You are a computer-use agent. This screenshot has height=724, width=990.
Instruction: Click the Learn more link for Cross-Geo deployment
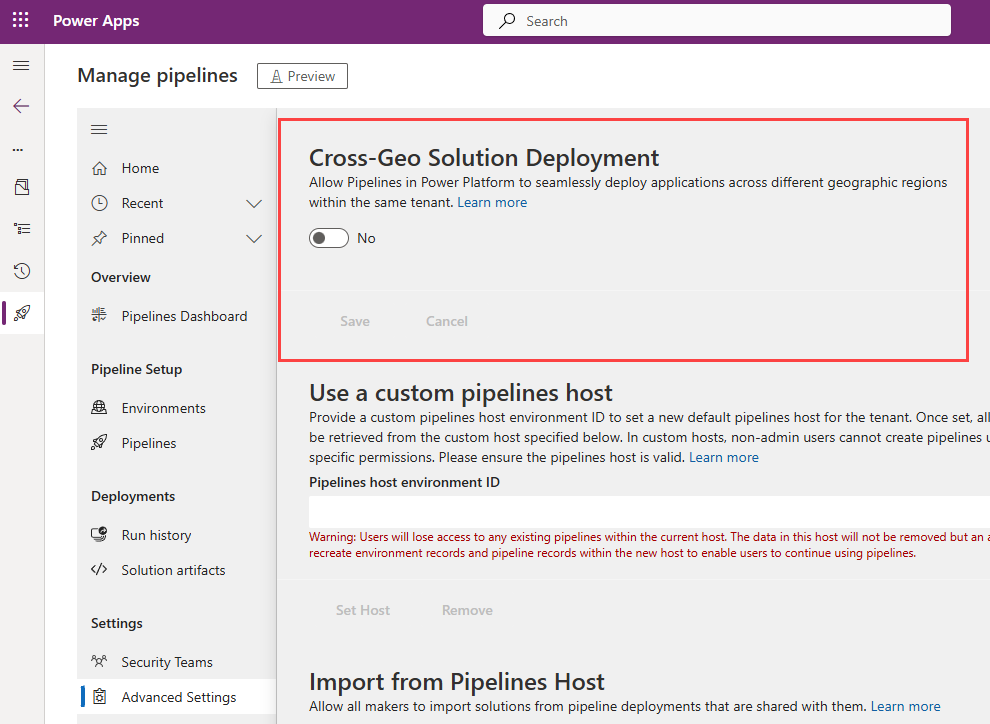coord(492,202)
